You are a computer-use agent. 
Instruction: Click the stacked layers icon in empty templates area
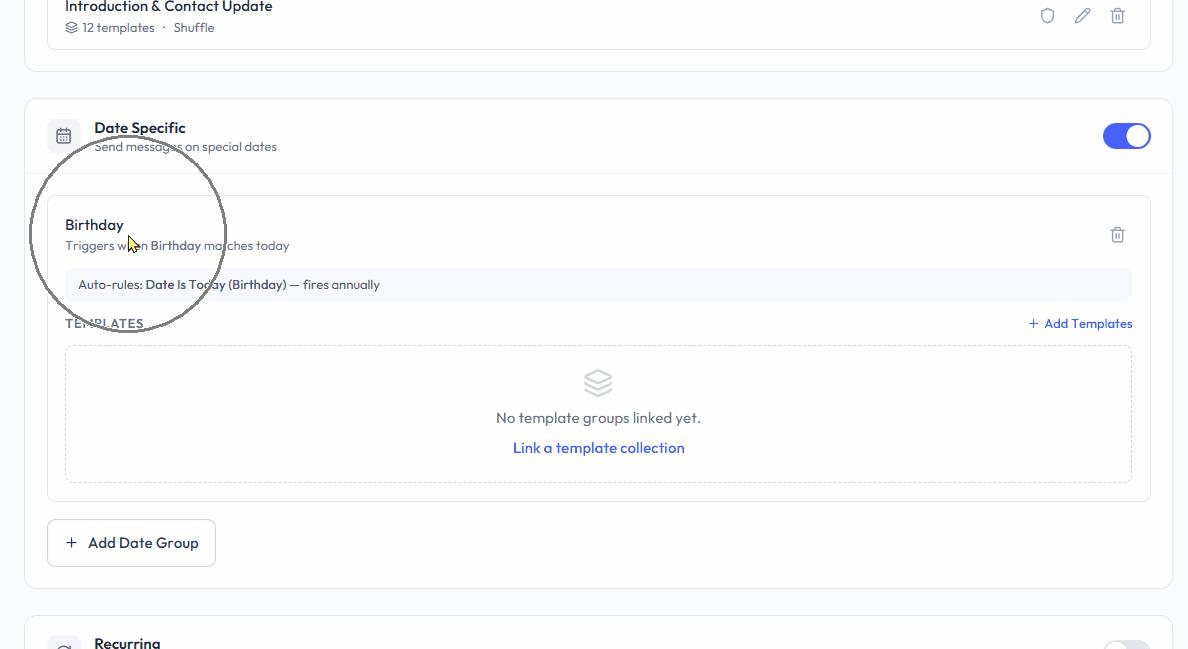(598, 383)
